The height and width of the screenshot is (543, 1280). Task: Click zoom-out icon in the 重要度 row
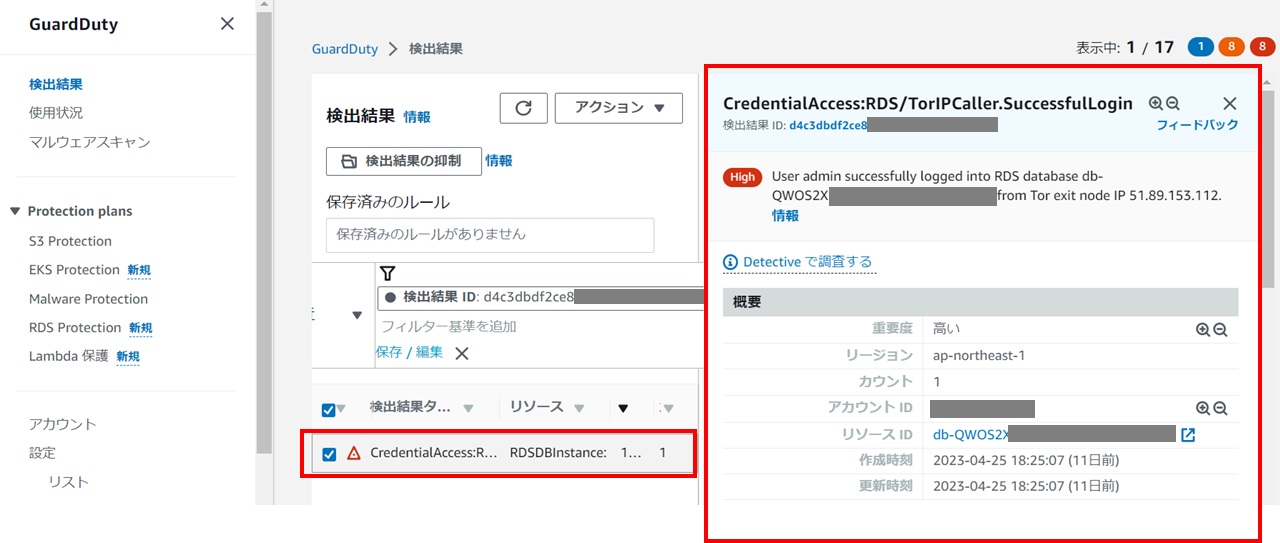[1220, 329]
